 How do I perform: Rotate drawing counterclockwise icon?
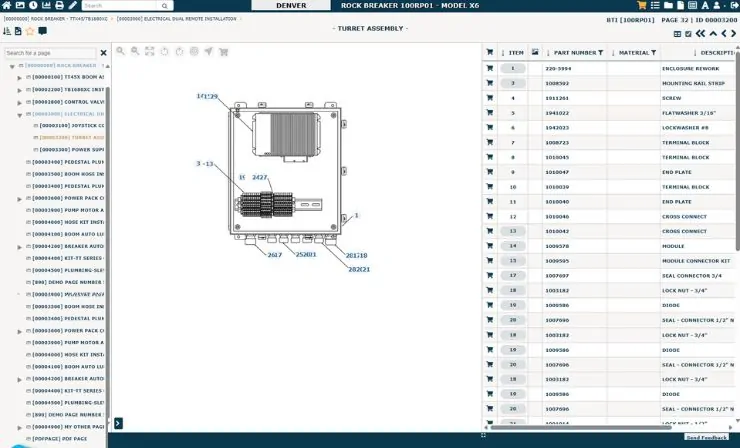pos(164,51)
